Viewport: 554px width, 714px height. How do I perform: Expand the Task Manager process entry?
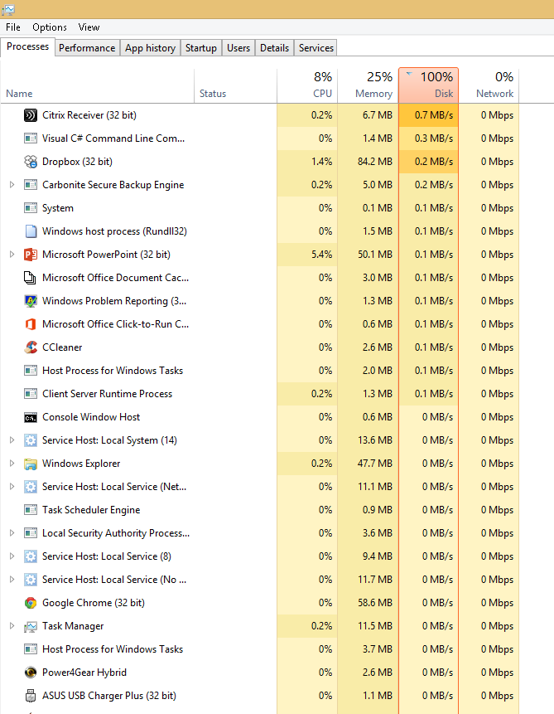tap(12, 626)
